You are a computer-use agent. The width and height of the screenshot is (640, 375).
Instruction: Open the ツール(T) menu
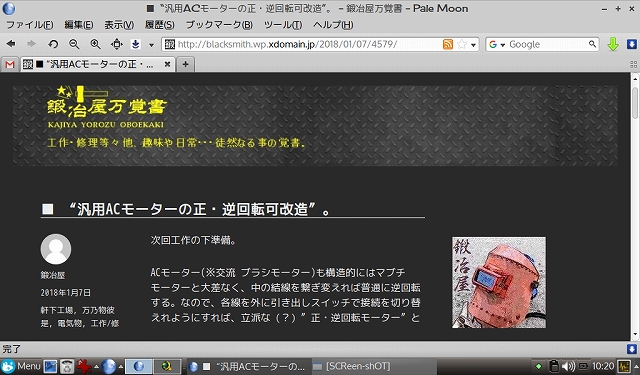tap(283, 25)
